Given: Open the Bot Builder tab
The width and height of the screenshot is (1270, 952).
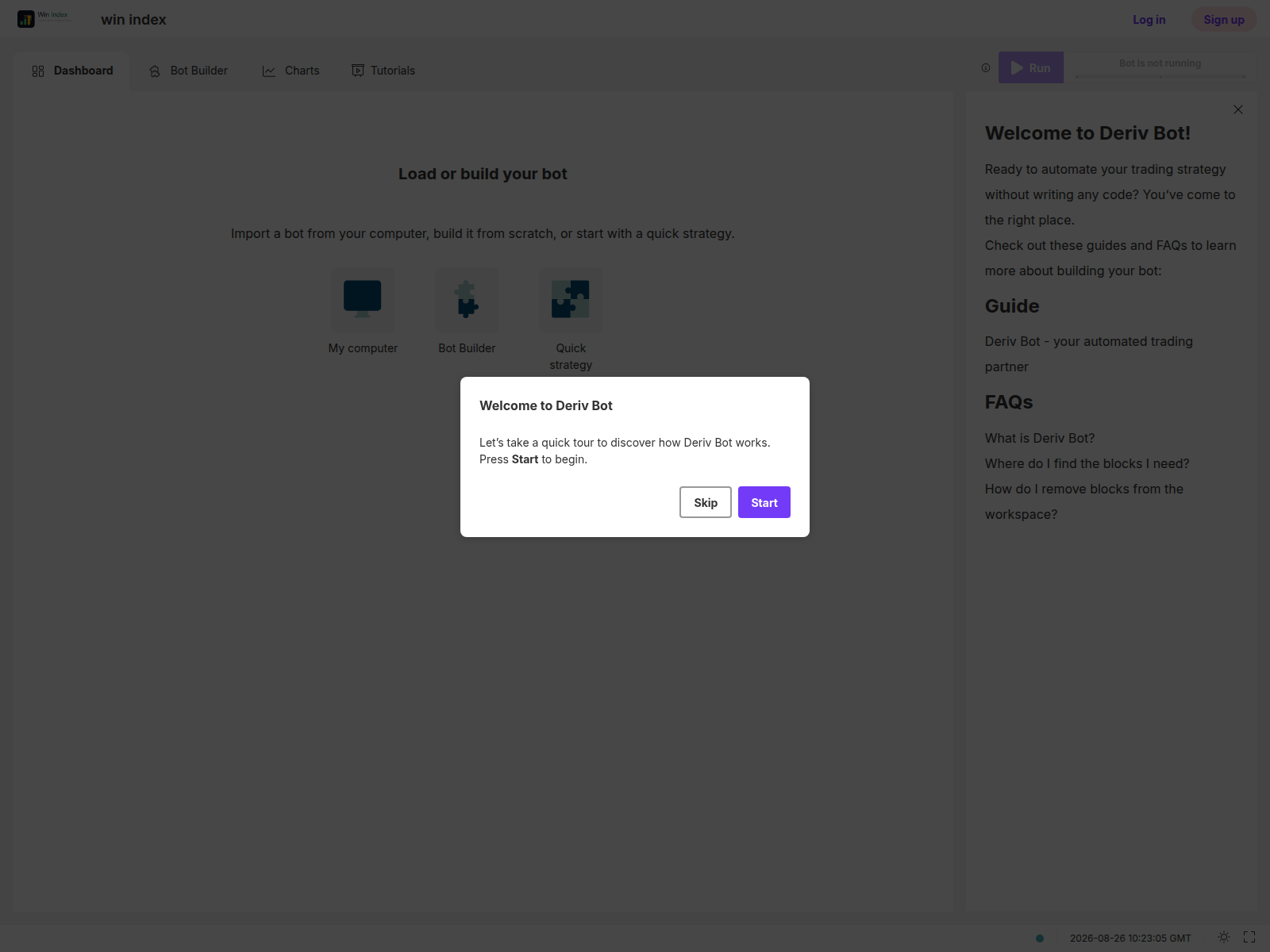Looking at the screenshot, I should (188, 71).
